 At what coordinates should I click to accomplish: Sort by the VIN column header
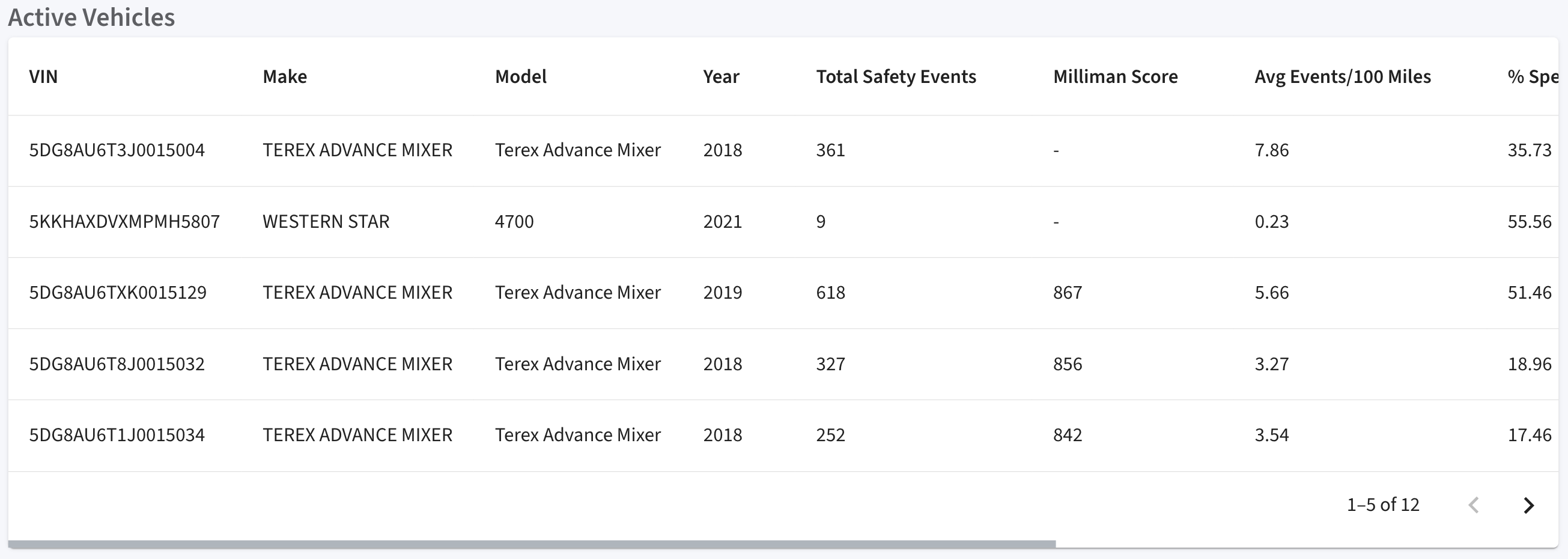[x=43, y=77]
